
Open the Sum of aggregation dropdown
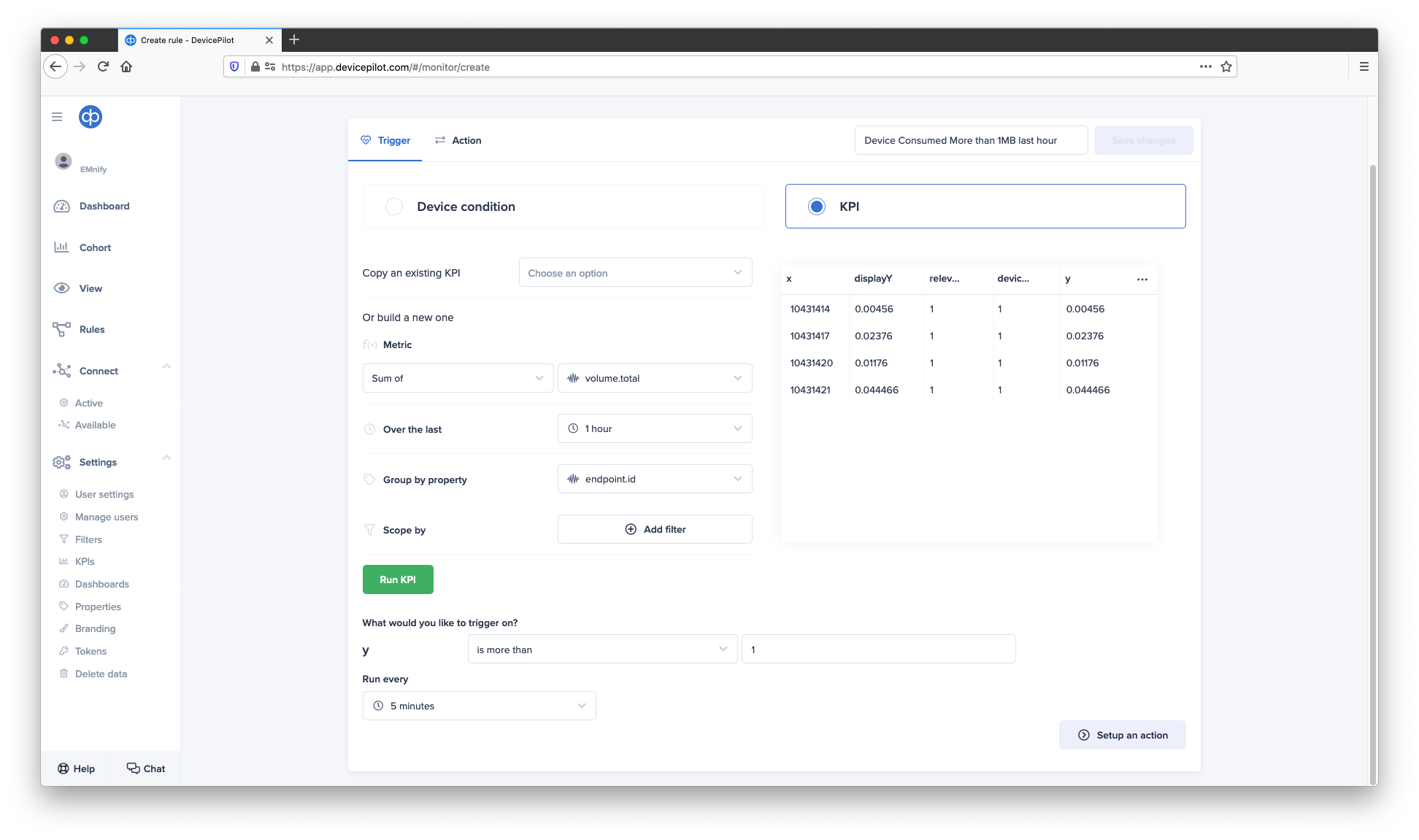point(458,378)
